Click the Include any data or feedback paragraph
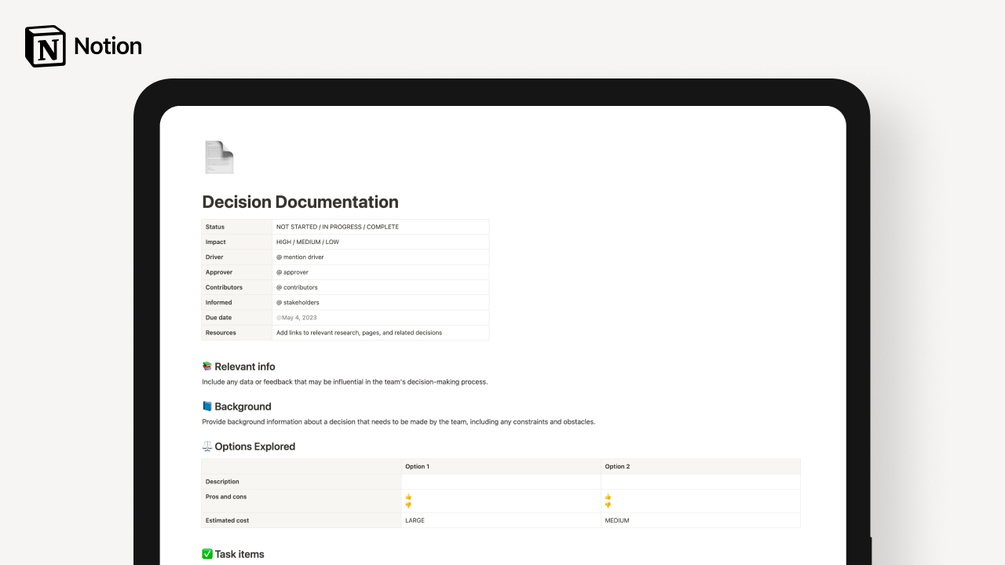 (x=345, y=382)
